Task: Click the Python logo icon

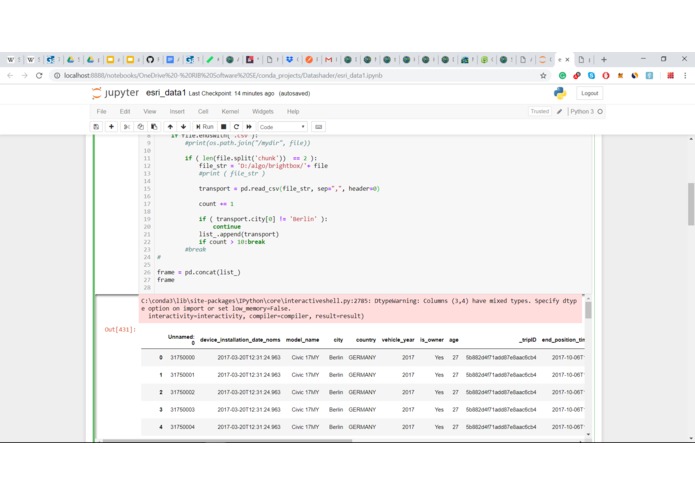Action: (560, 93)
